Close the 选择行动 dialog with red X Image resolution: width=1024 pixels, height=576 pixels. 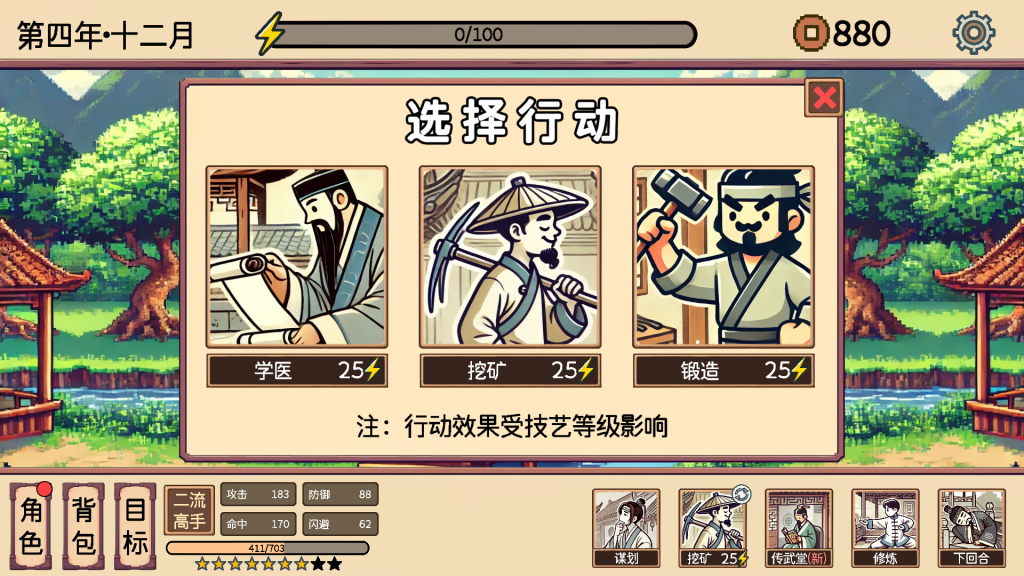[824, 98]
